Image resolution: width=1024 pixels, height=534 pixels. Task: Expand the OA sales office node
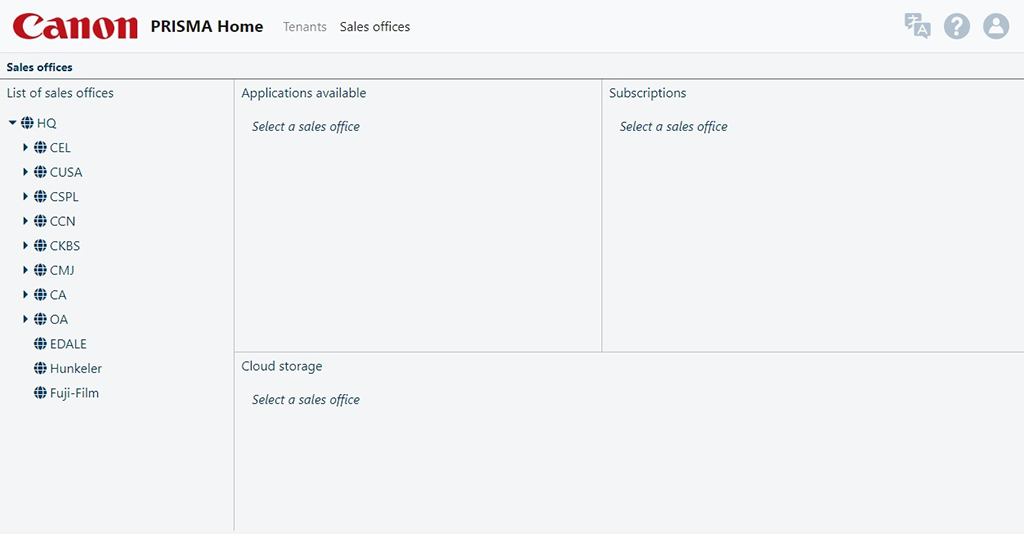tap(26, 319)
